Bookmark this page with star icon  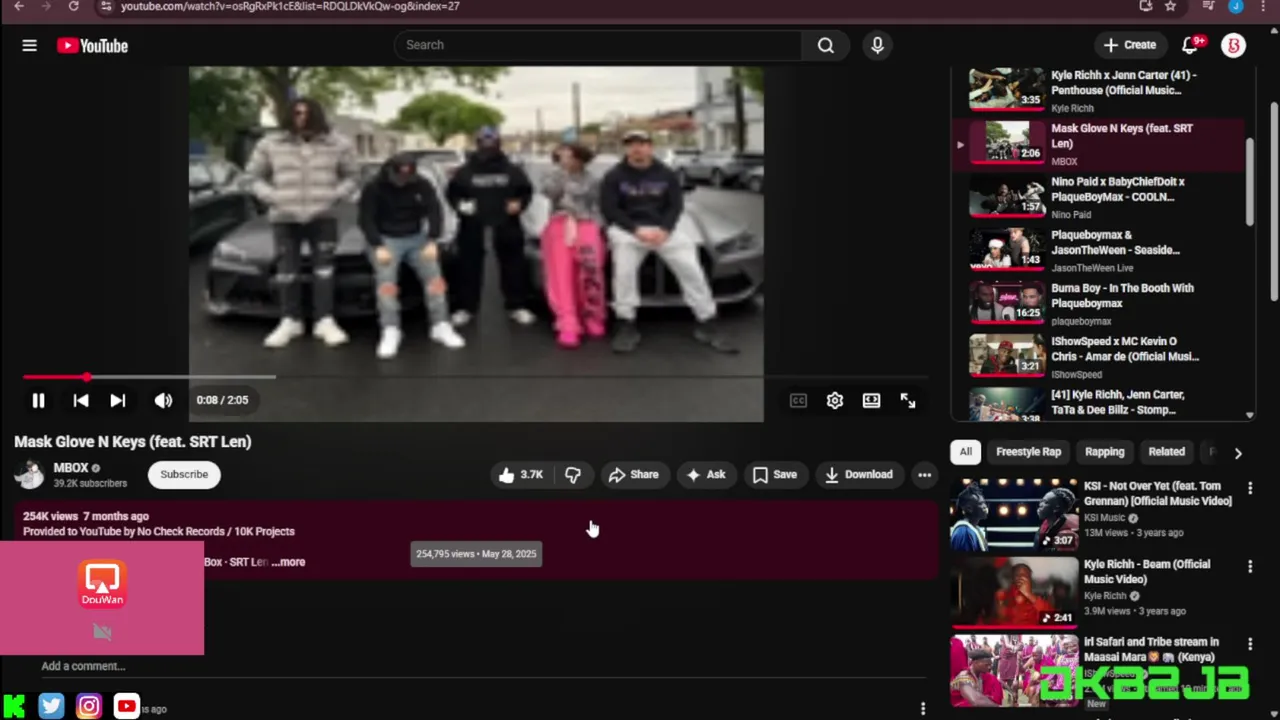[x=1170, y=6]
